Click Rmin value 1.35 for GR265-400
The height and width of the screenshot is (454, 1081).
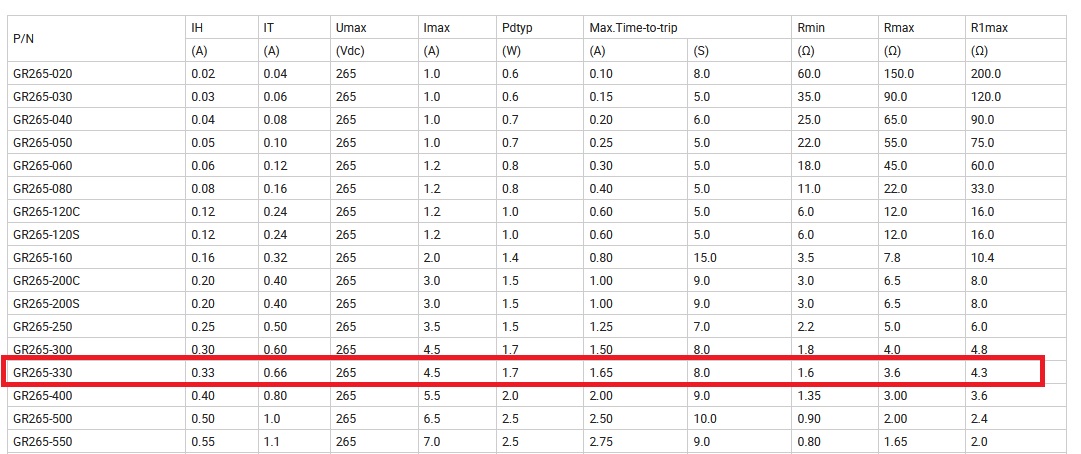[x=808, y=395]
